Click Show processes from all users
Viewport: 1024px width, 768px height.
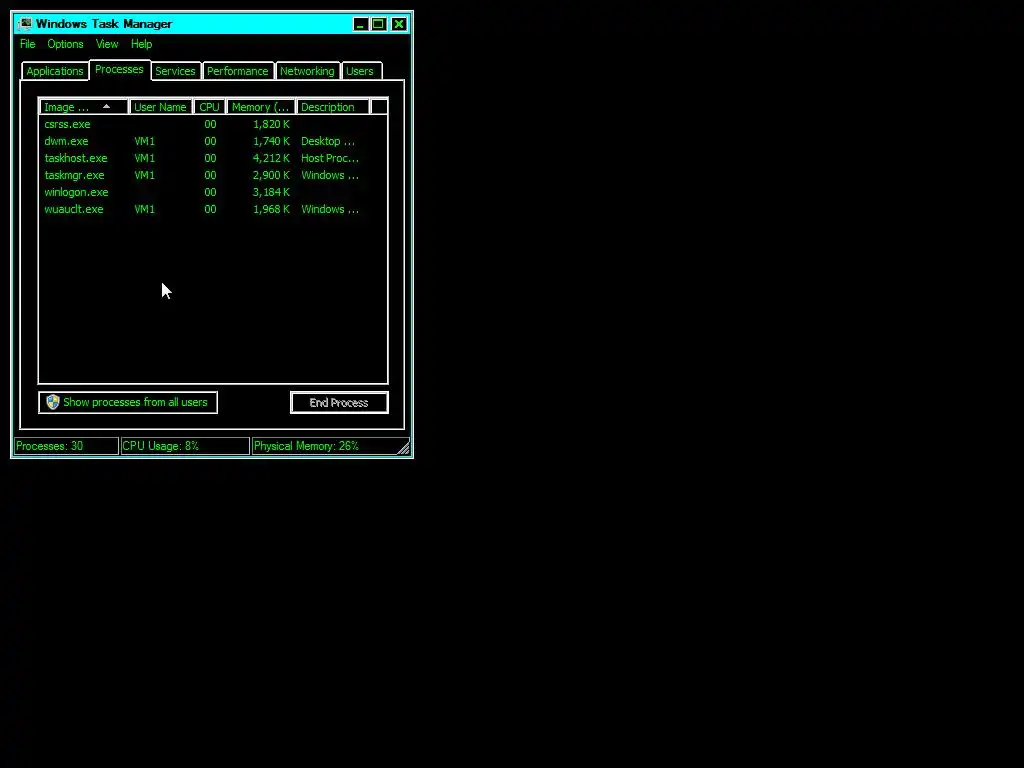(128, 402)
